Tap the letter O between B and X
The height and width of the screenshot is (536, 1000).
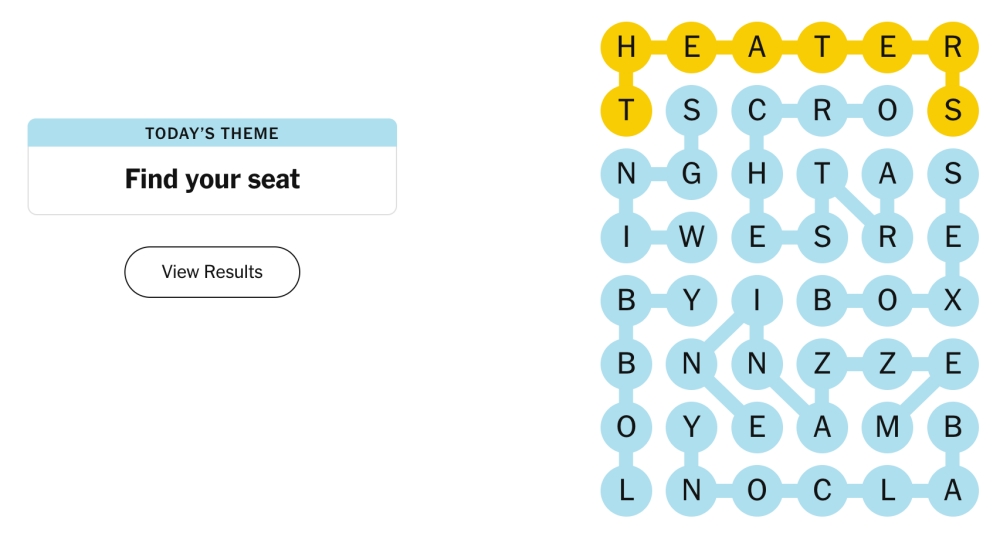coord(887,301)
